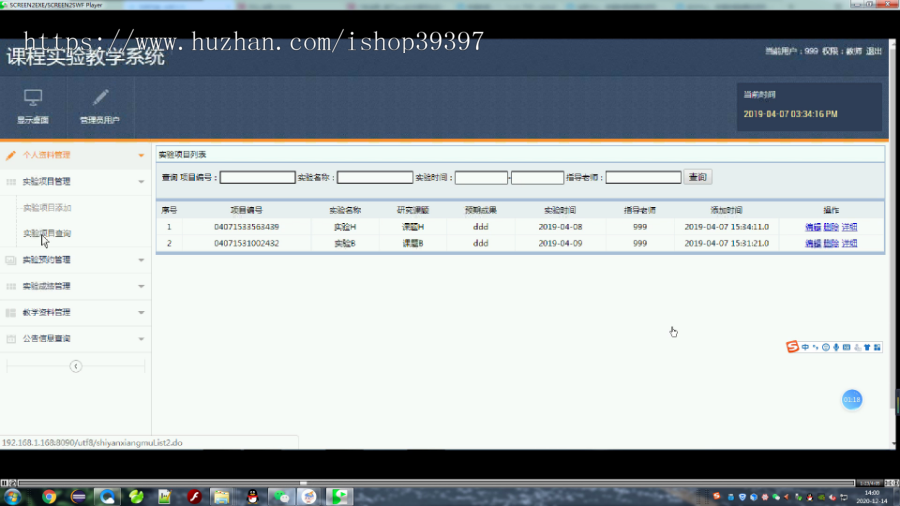Click 编辑 for project 04071533563439
The width and height of the screenshot is (900, 506).
click(813, 227)
